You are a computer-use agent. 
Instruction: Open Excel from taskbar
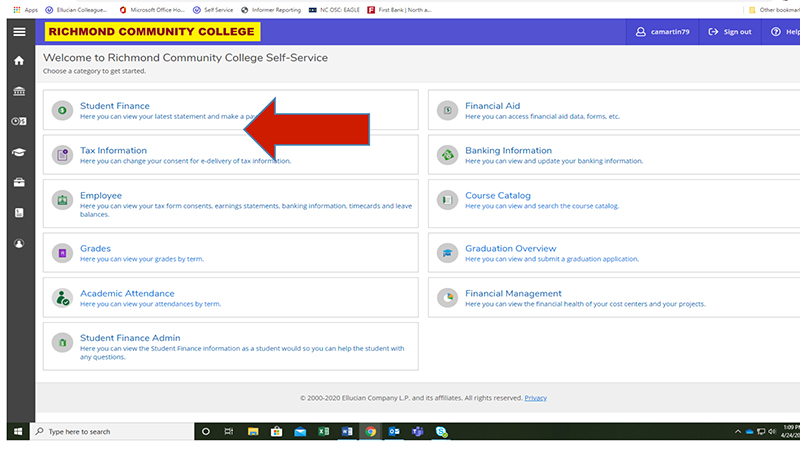323,432
